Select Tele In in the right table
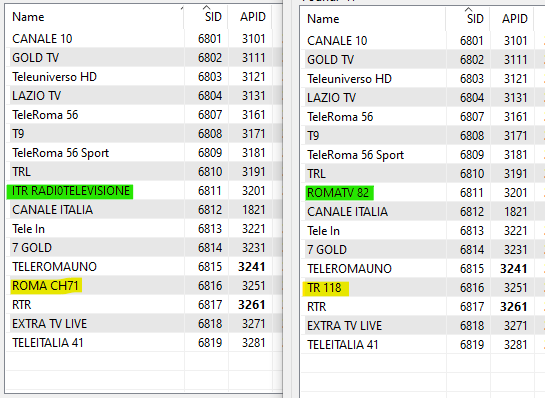Viewport: 545px width, 398px height. tap(323, 231)
